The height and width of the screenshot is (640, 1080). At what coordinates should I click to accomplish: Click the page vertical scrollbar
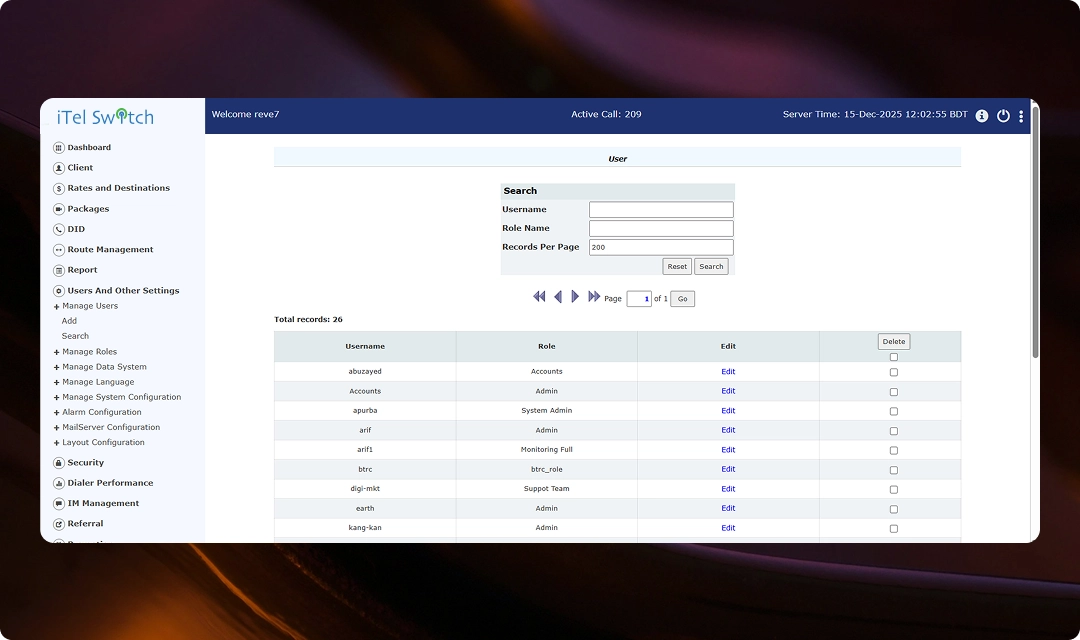click(x=1035, y=230)
